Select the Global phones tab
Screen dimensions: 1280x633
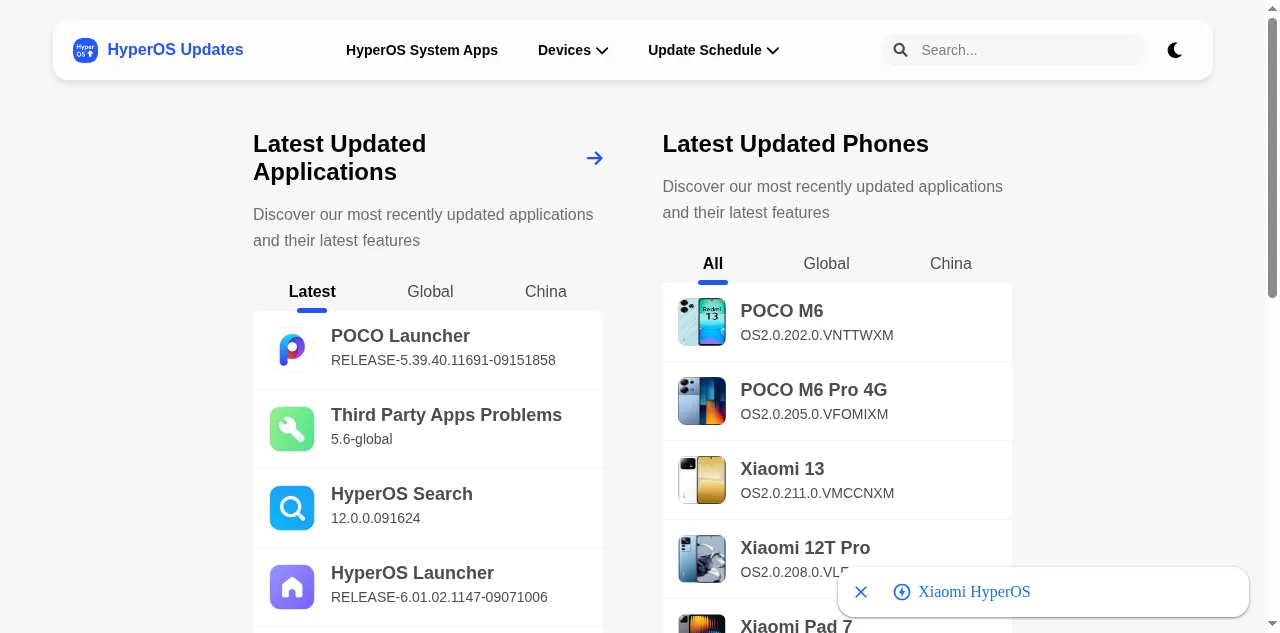coord(826,264)
